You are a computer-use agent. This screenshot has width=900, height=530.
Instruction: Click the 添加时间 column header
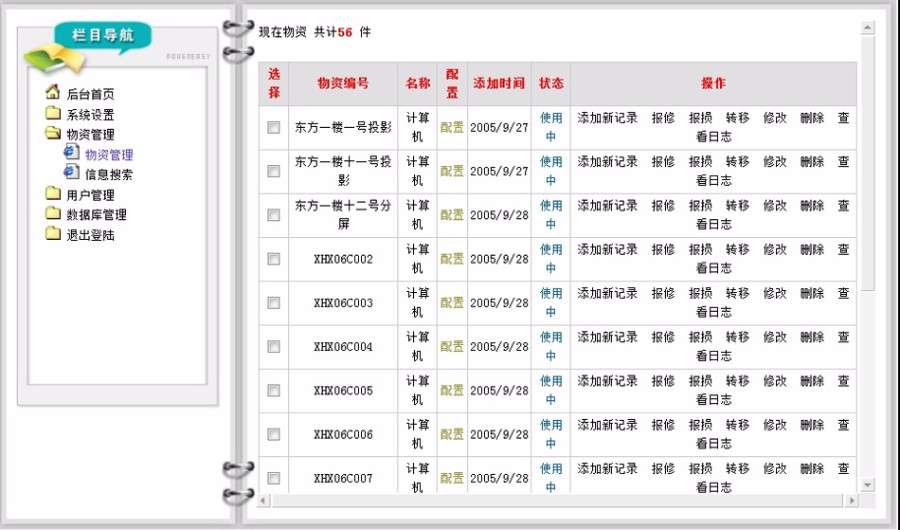coord(499,83)
